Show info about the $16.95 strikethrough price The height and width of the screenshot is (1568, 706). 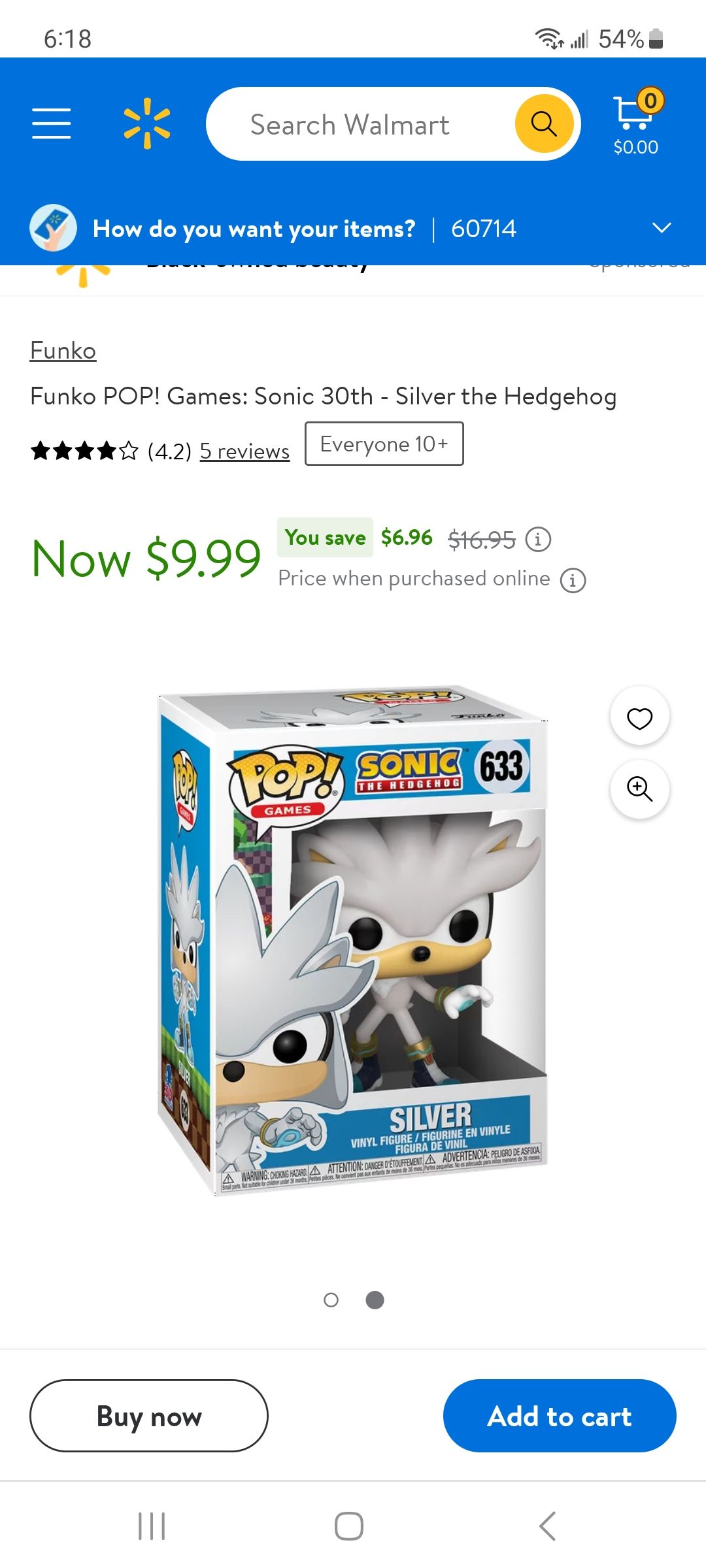coord(539,540)
